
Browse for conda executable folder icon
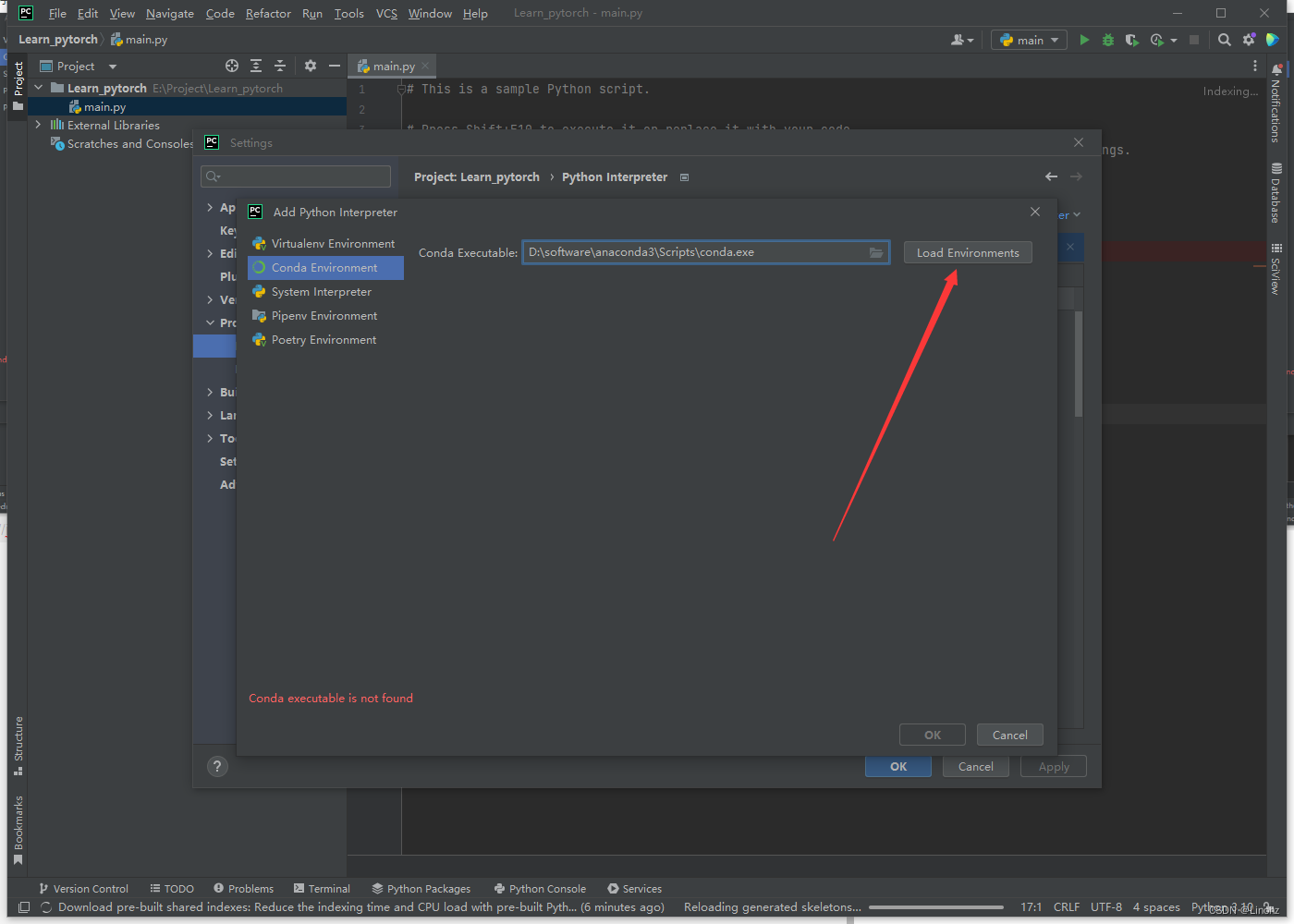click(x=875, y=252)
